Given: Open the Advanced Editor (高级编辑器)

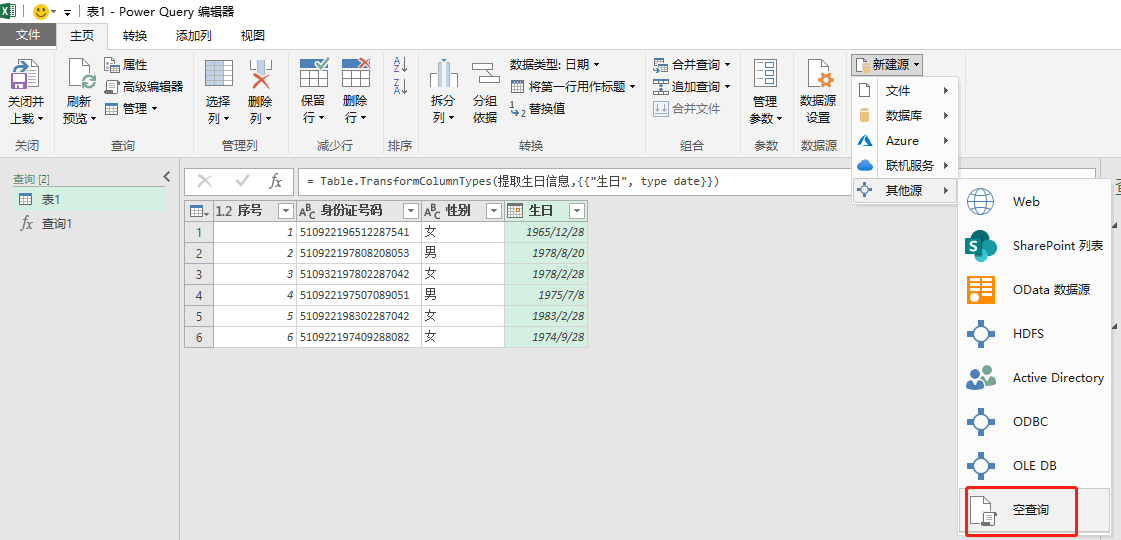Looking at the screenshot, I should tap(144, 87).
